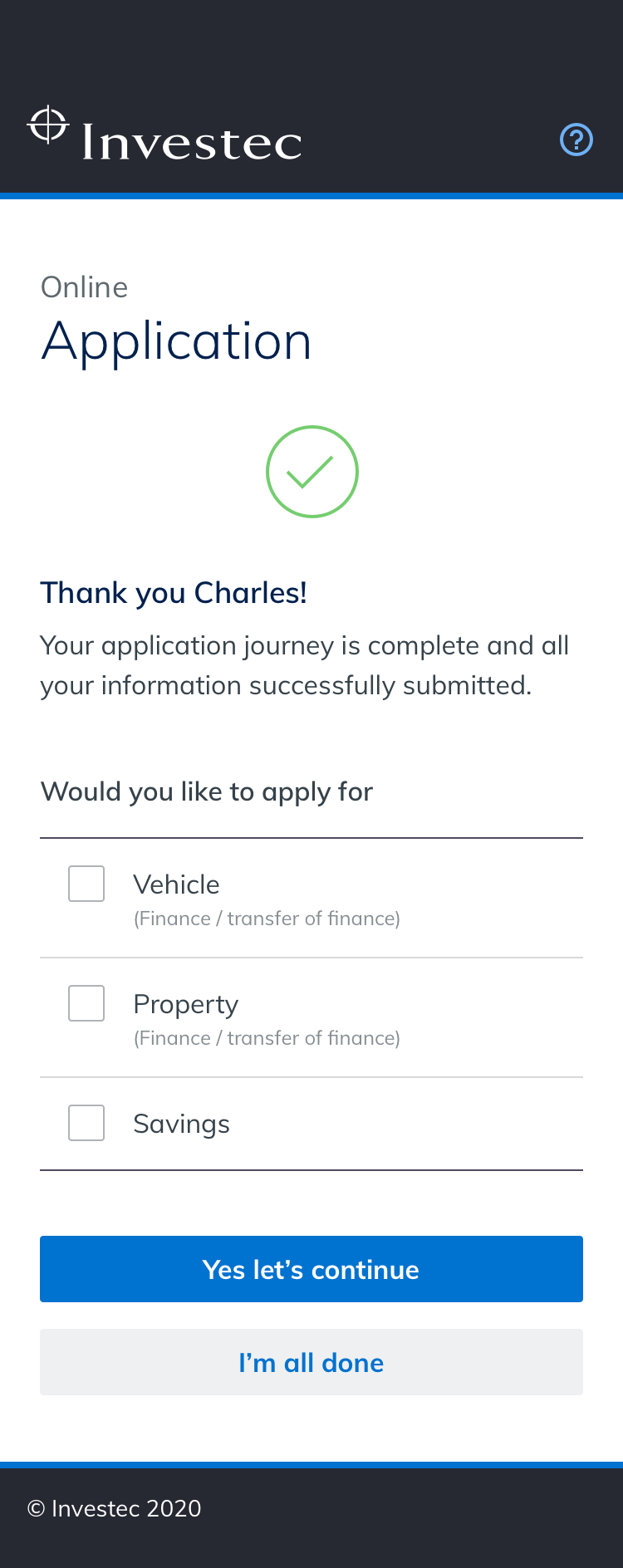Screen dimensions: 623x1568
Task: Select the Savings checkbox
Action: point(86,1123)
